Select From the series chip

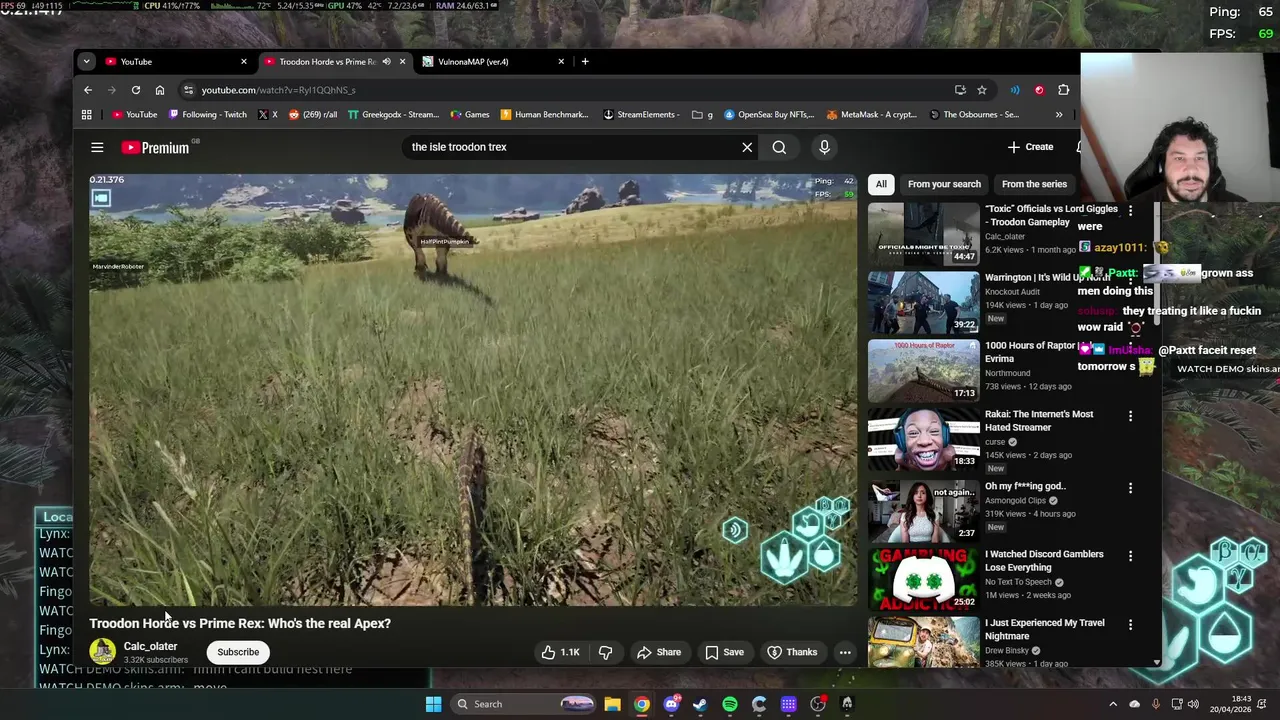pos(1034,184)
